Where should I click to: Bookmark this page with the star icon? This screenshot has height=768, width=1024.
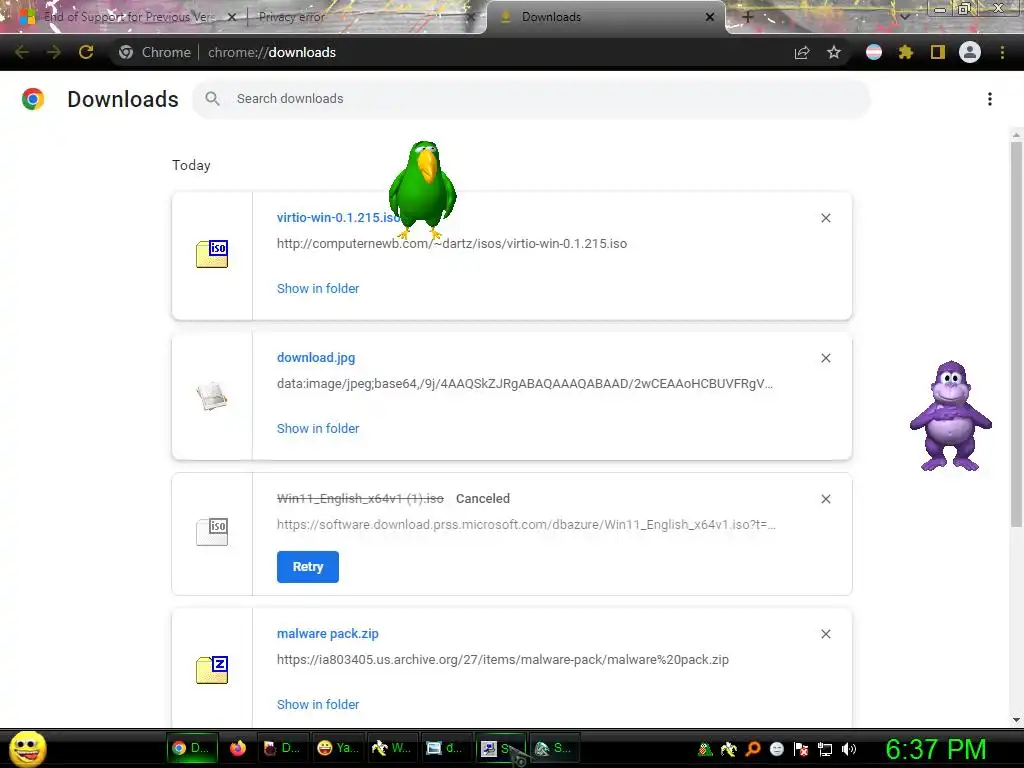834,52
